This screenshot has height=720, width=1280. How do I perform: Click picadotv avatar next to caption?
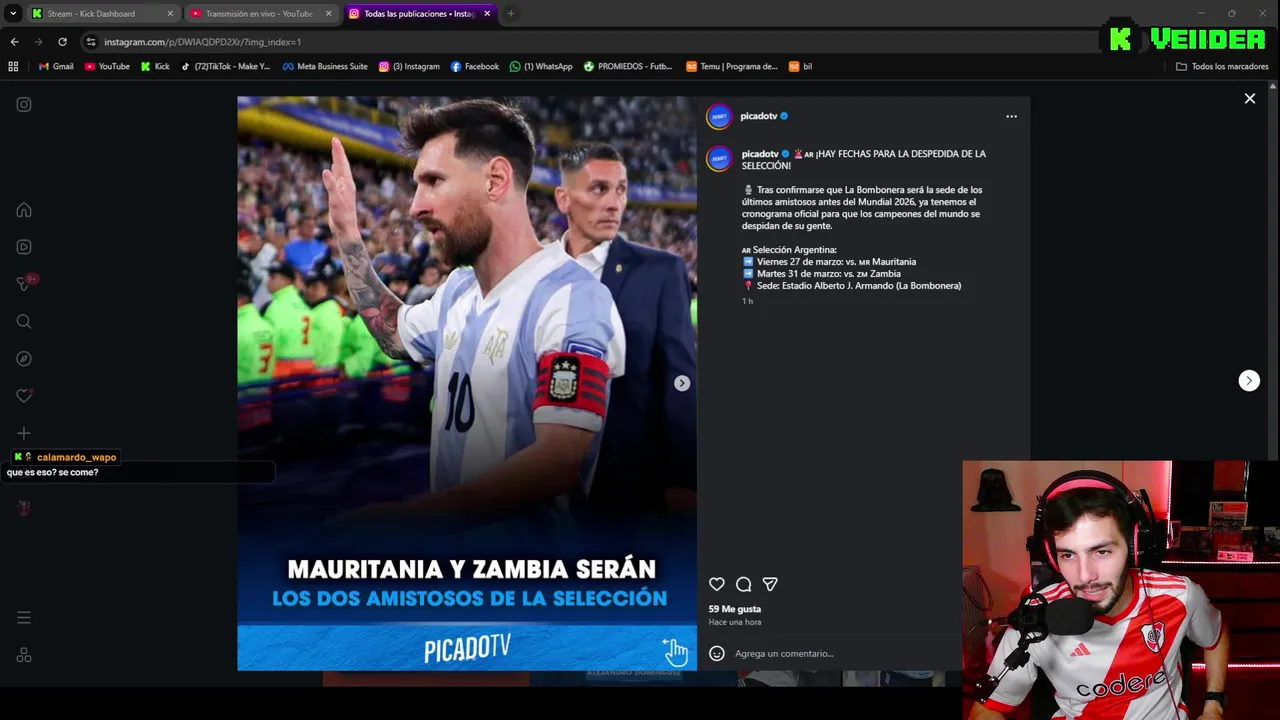(x=719, y=159)
